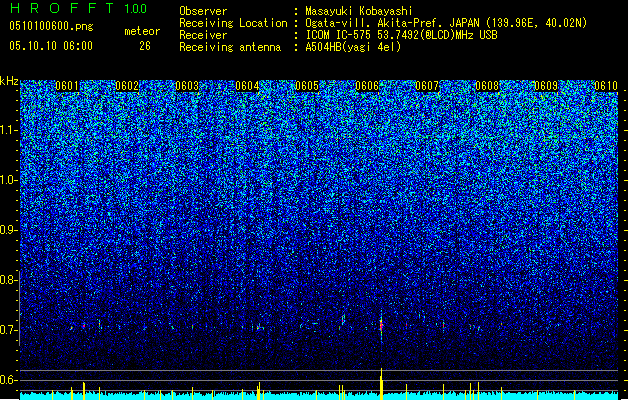
Task: Click the 0.9 kHz axis label
Action: point(8,230)
